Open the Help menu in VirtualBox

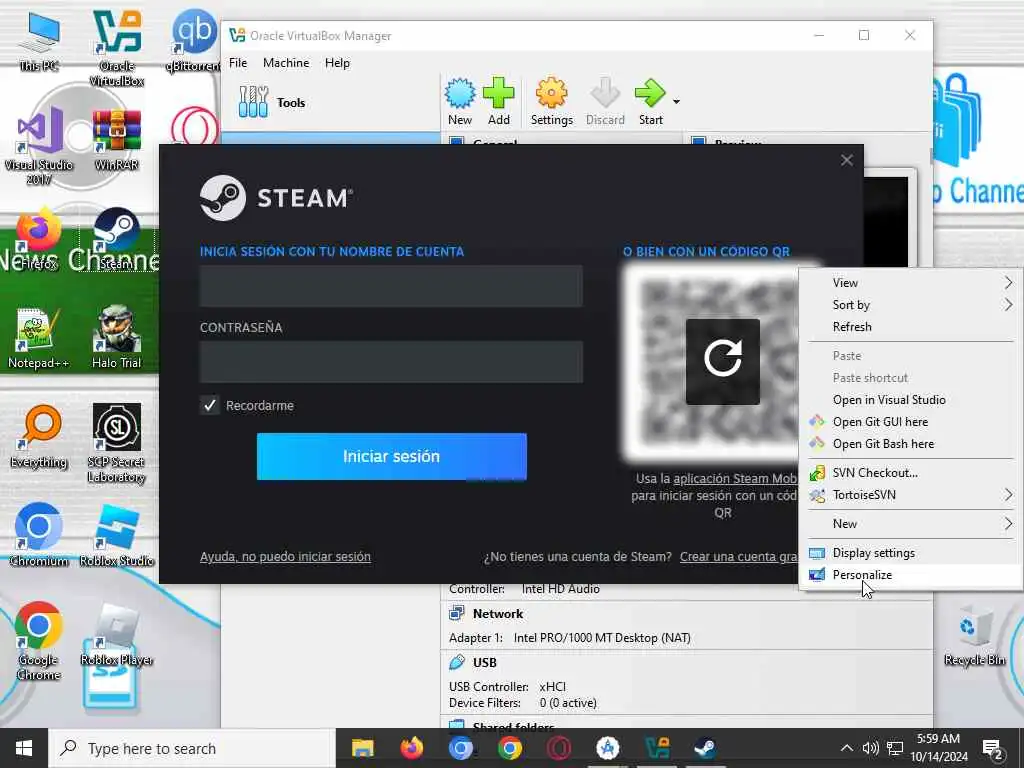337,63
